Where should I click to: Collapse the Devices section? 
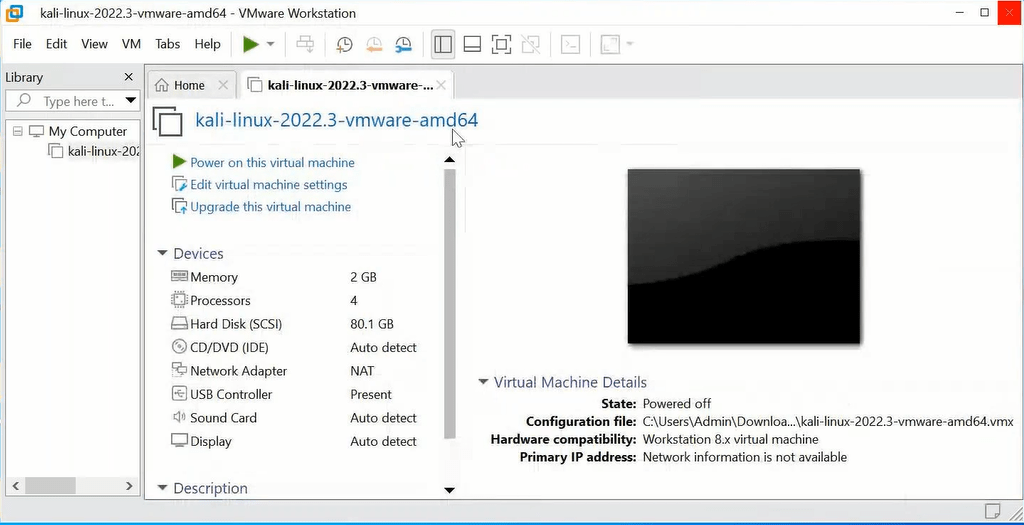pyautogui.click(x=163, y=253)
